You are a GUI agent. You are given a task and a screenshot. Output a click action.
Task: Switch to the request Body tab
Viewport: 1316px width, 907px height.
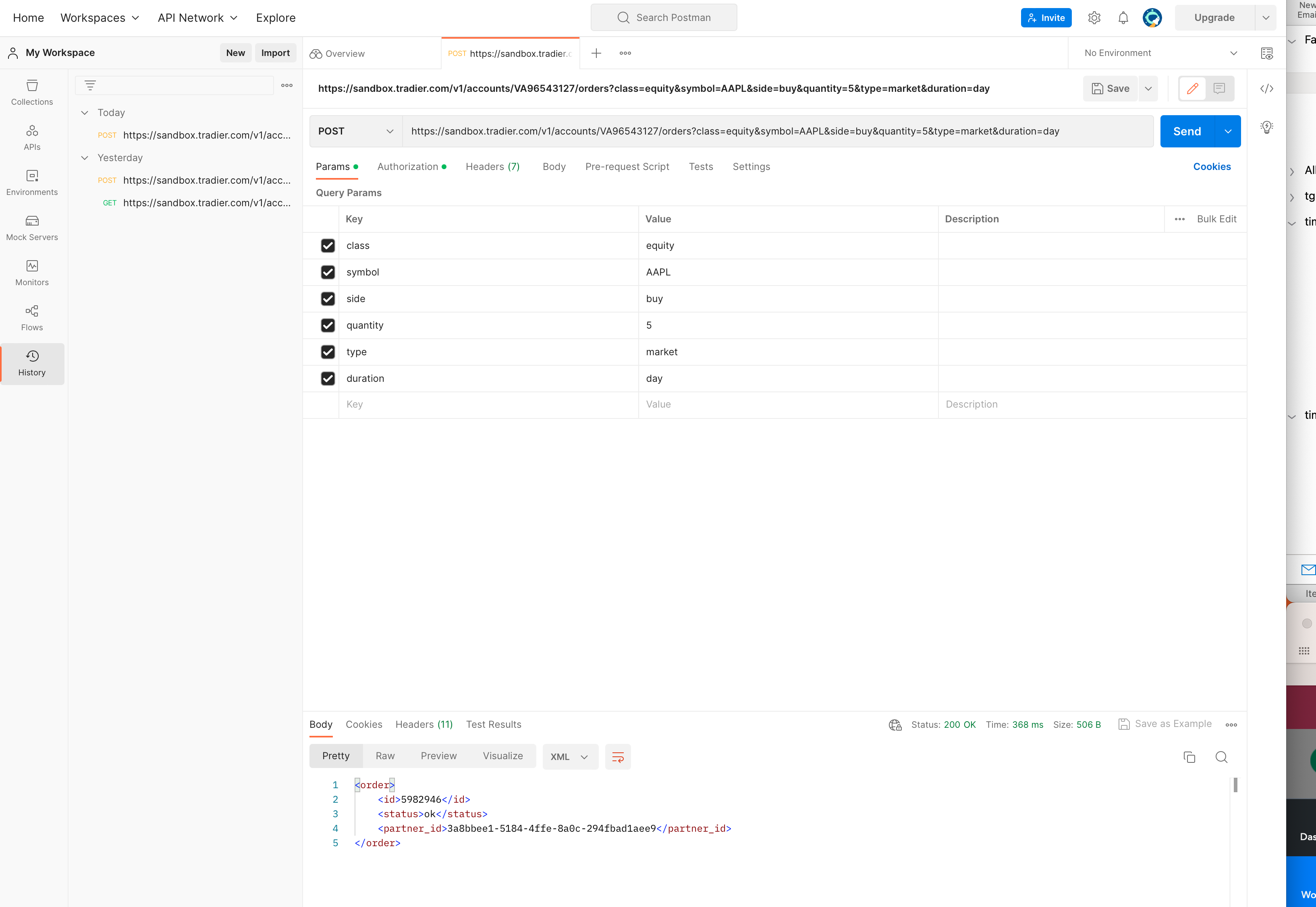coord(554,166)
